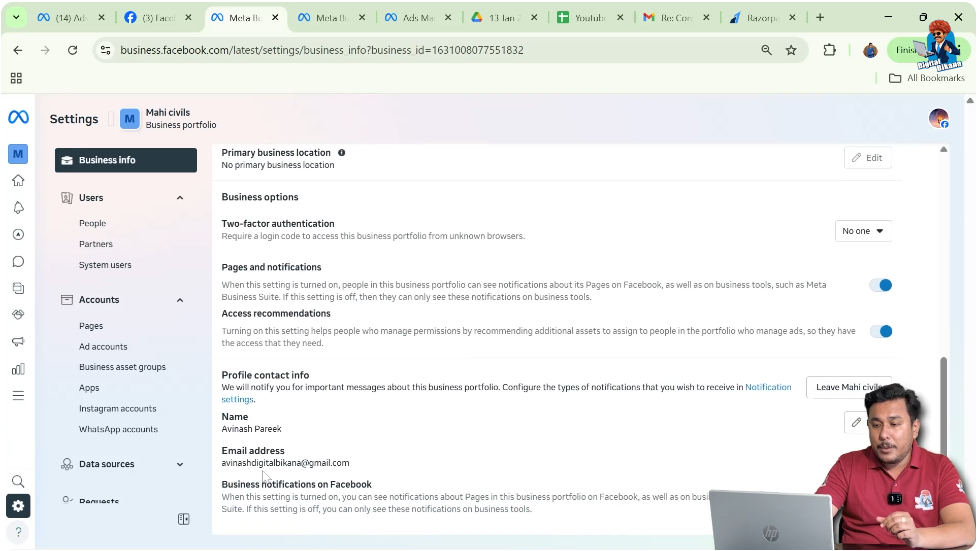Viewport: 978px width, 551px height.
Task: Open Notification settings link
Action: pos(768,387)
